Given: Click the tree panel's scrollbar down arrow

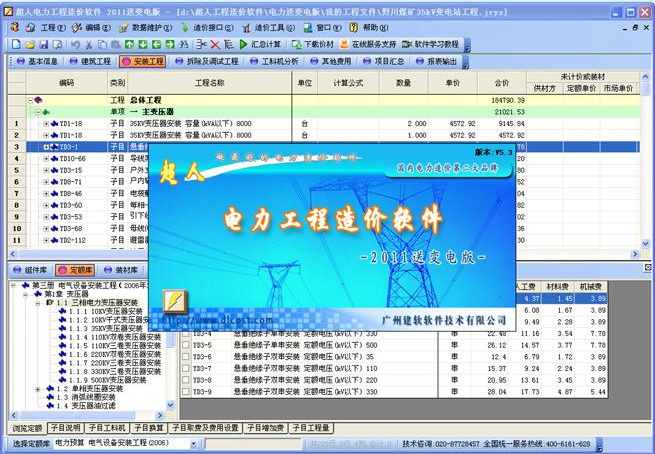Looking at the screenshot, I should 170,405.
